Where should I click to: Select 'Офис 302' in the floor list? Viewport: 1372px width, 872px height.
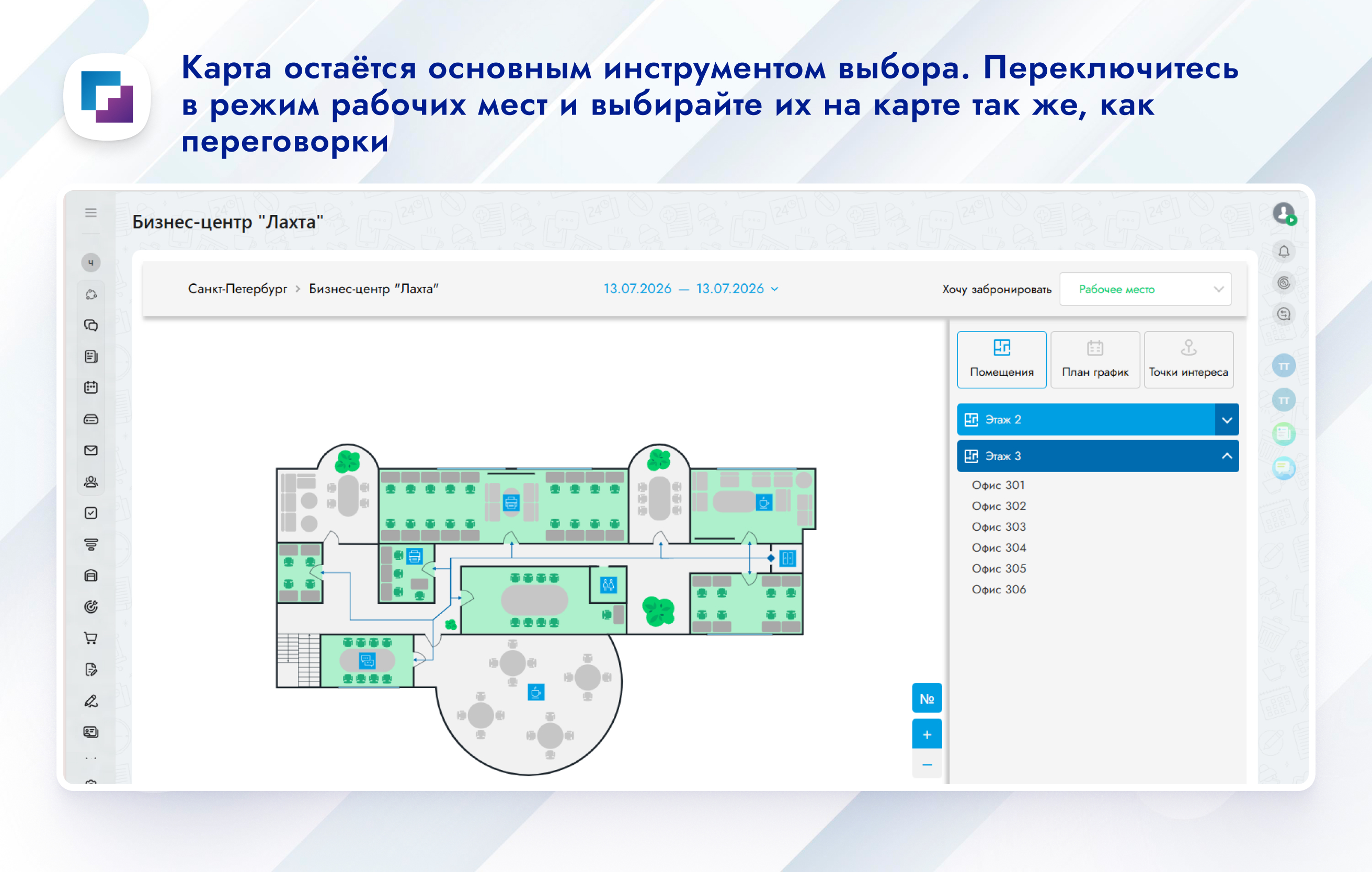[x=999, y=507]
